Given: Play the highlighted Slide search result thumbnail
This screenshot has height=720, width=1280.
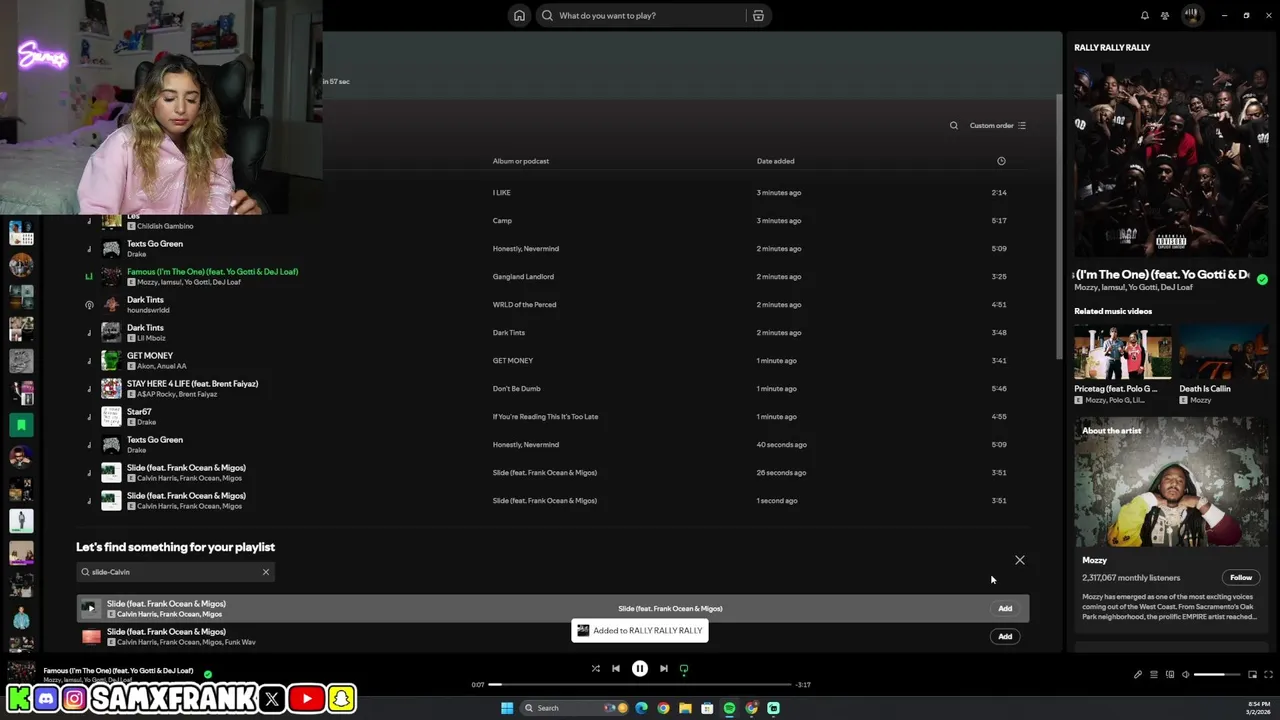Looking at the screenshot, I should 90,608.
